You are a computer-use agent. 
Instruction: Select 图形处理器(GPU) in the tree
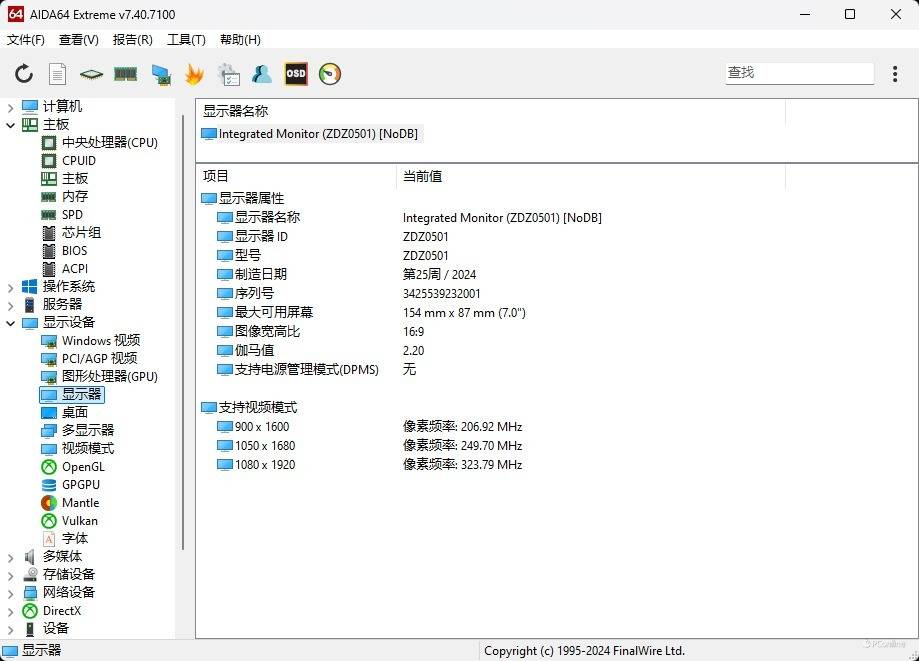(x=109, y=377)
